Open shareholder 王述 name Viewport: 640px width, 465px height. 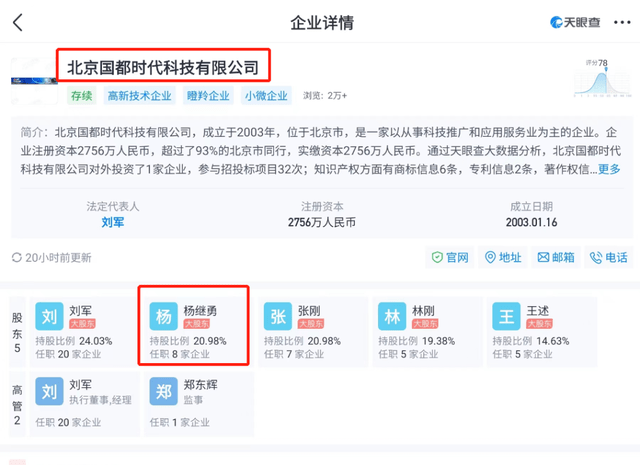click(538, 311)
